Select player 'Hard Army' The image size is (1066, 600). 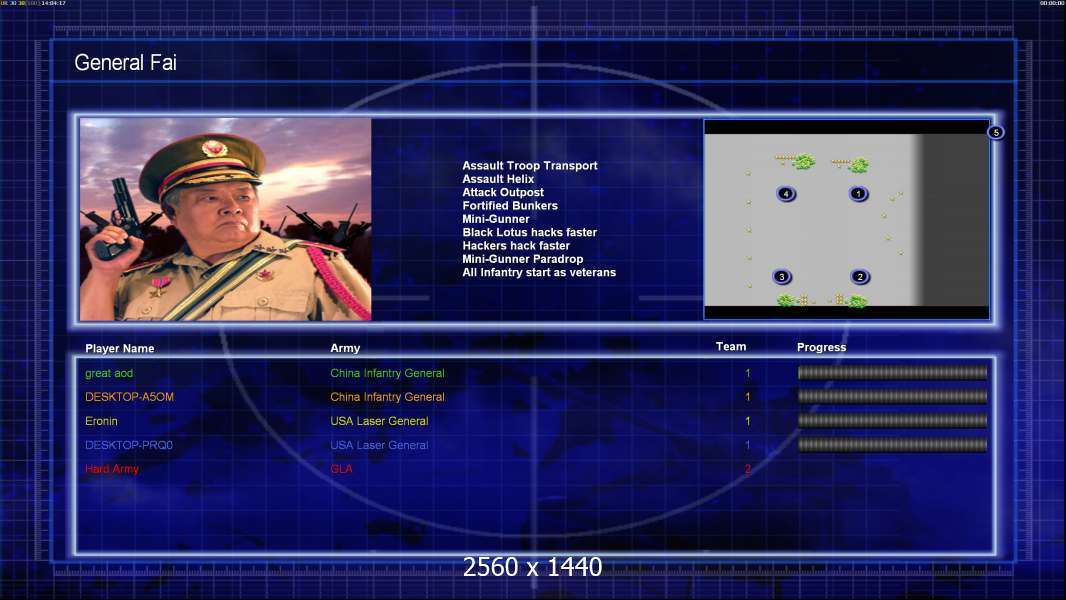111,469
